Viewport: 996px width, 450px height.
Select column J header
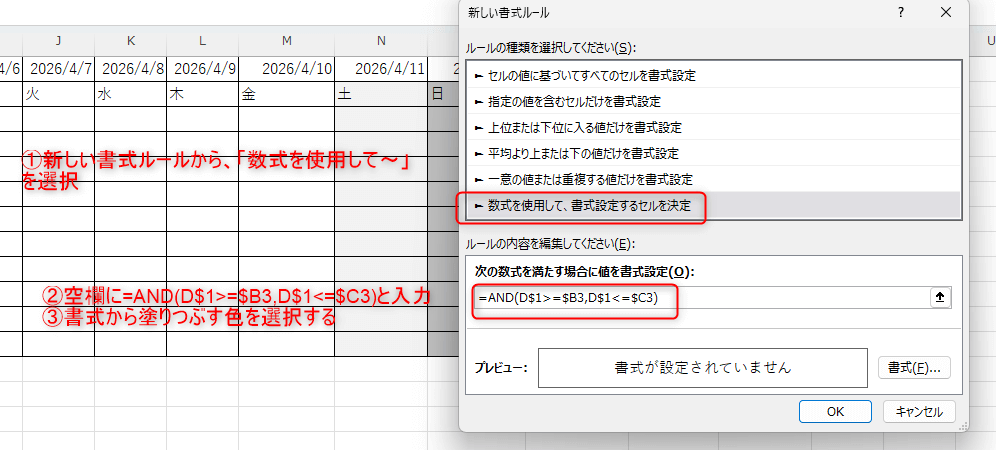pyautogui.click(x=58, y=41)
